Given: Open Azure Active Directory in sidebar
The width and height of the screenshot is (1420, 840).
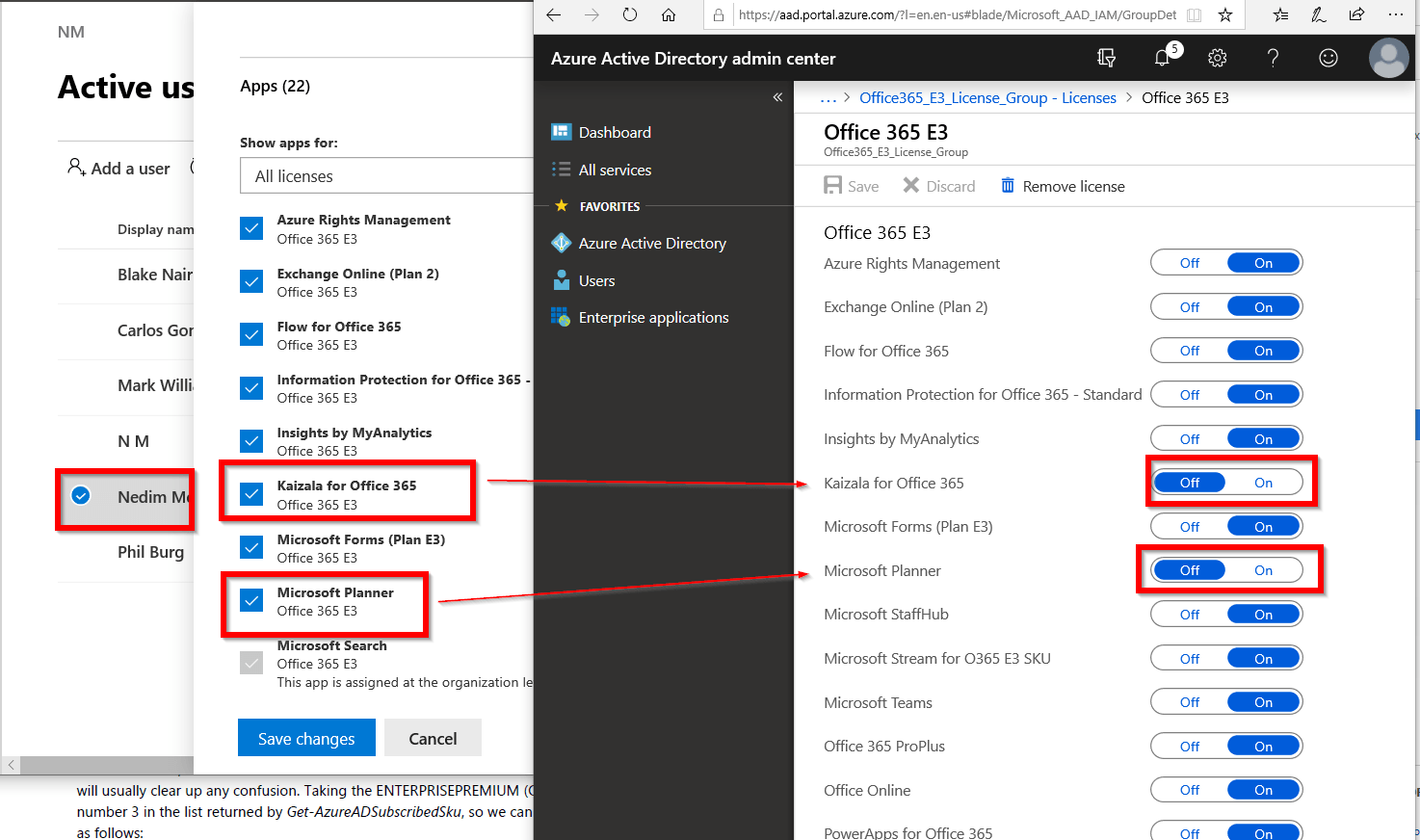Looking at the screenshot, I should 651,244.
